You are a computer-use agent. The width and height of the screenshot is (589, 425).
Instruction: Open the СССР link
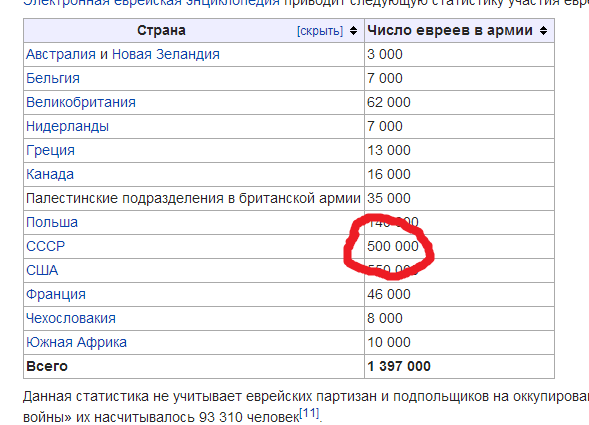(45, 247)
